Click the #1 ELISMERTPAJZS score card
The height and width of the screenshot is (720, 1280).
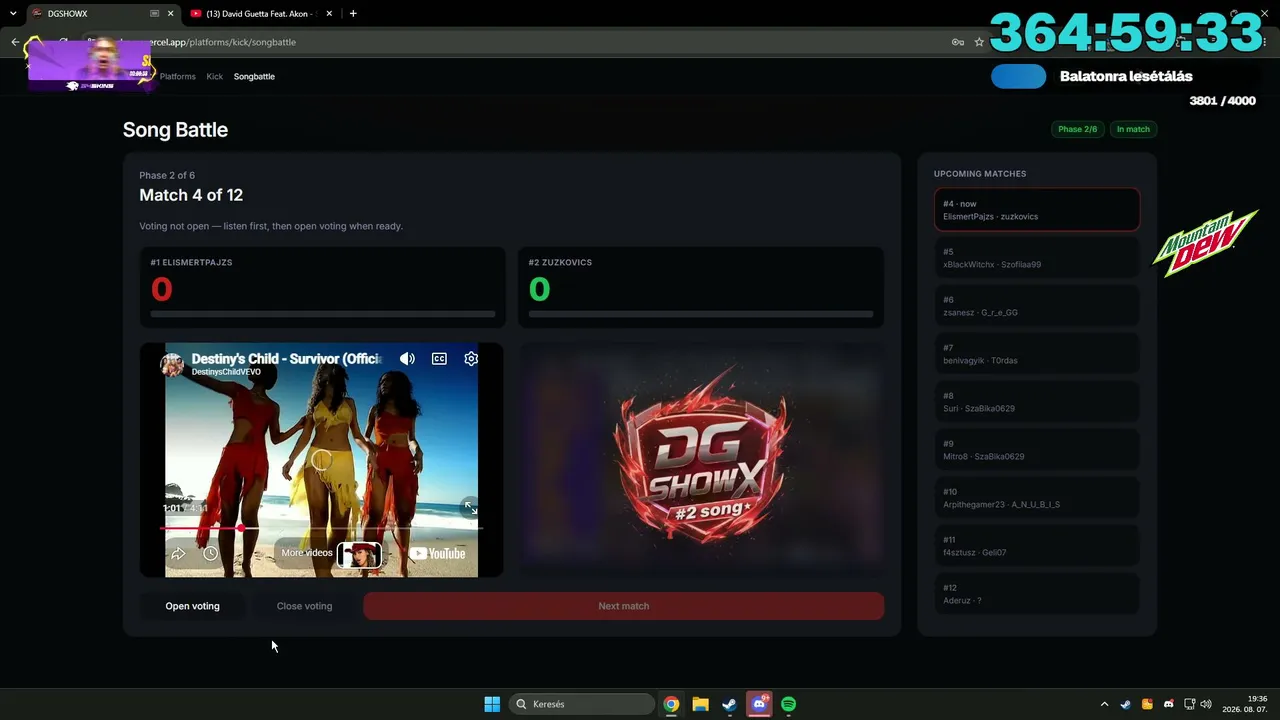[322, 288]
